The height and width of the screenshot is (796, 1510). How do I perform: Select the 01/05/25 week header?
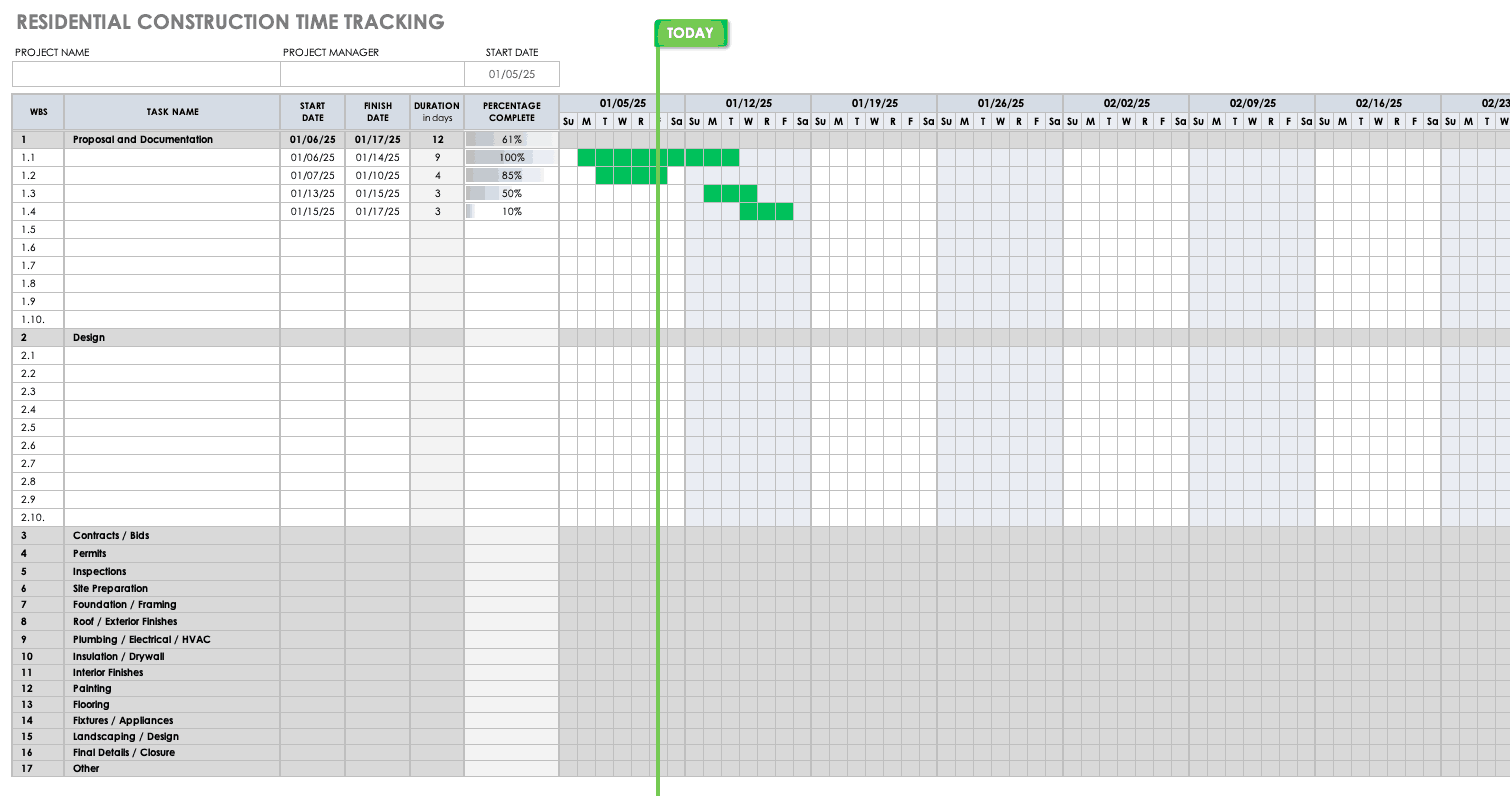pyautogui.click(x=623, y=103)
